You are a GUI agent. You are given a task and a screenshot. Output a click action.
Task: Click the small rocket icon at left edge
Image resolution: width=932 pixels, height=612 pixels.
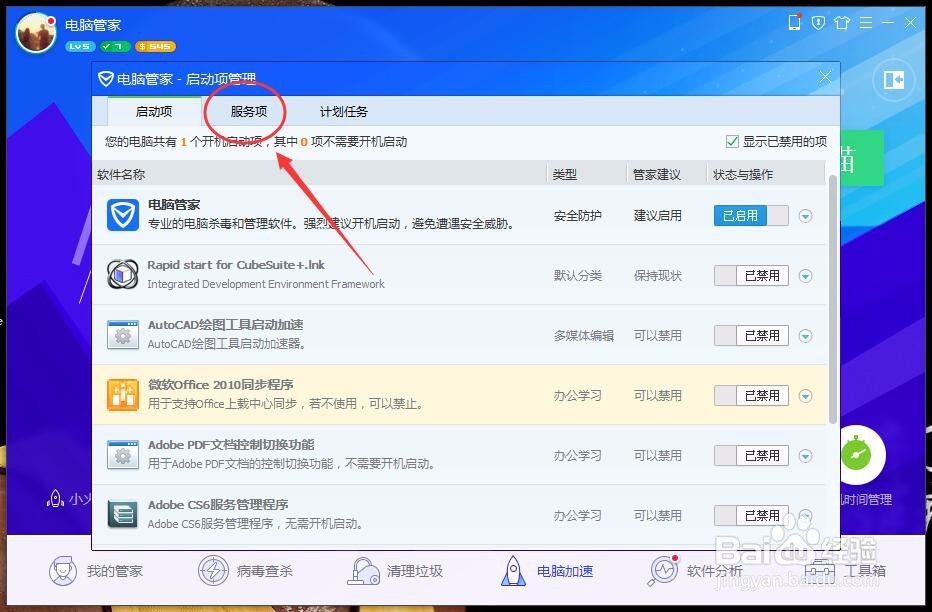pyautogui.click(x=55, y=499)
